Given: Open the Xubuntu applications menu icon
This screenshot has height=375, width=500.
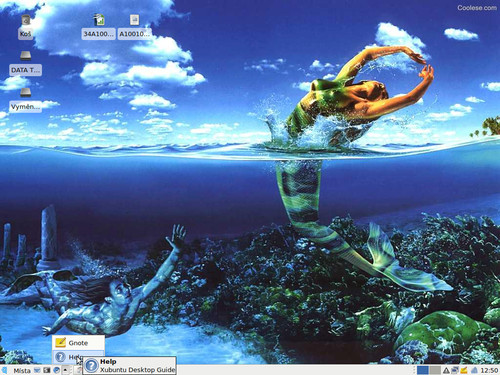Looking at the screenshot, I should pos(4,370).
